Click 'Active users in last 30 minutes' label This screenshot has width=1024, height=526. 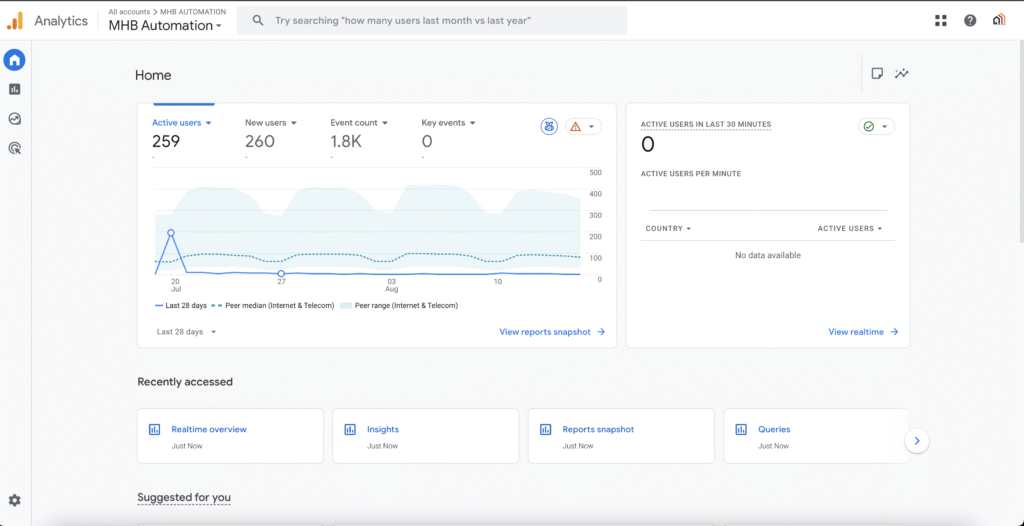coord(706,124)
